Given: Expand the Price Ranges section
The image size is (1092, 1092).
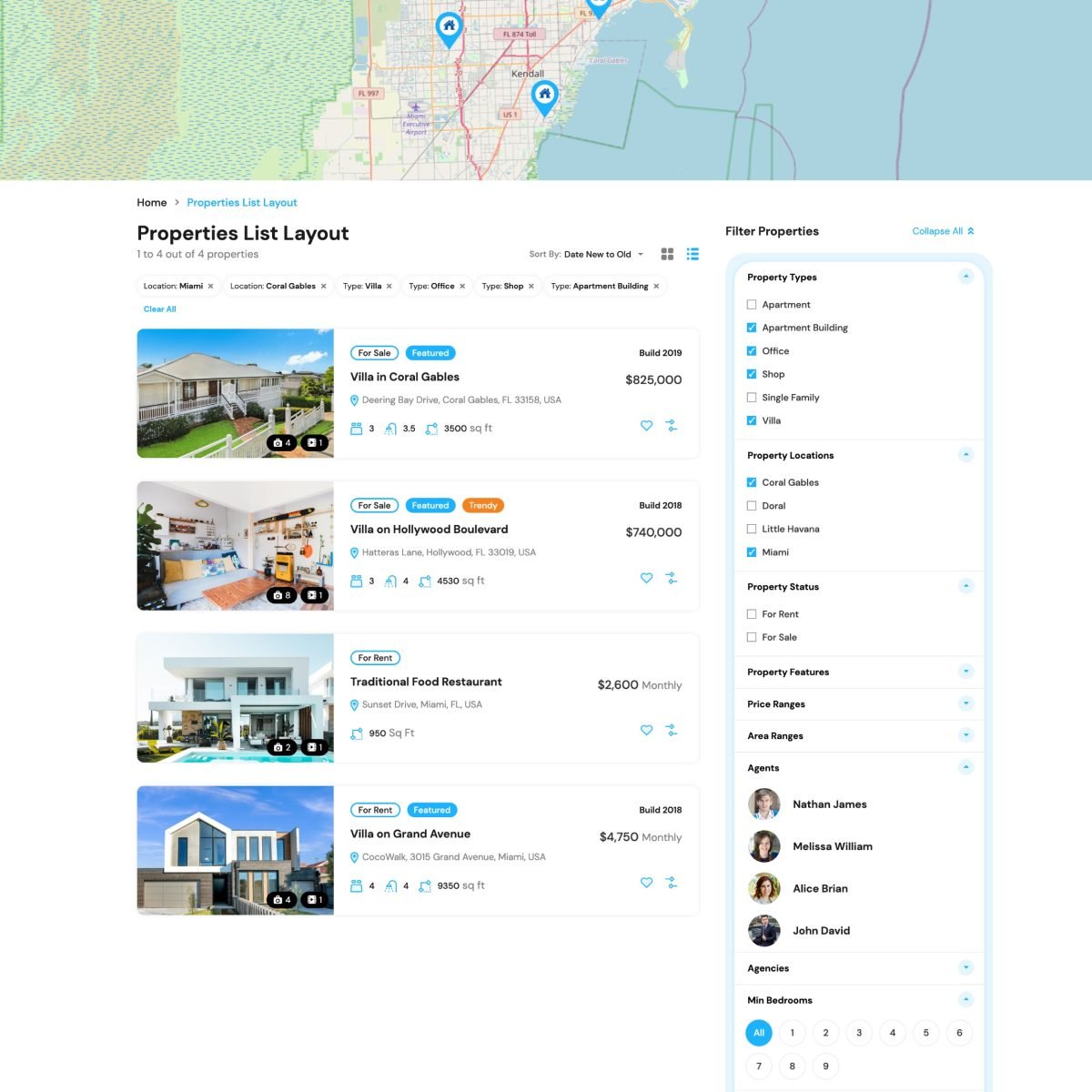Looking at the screenshot, I should (x=966, y=703).
